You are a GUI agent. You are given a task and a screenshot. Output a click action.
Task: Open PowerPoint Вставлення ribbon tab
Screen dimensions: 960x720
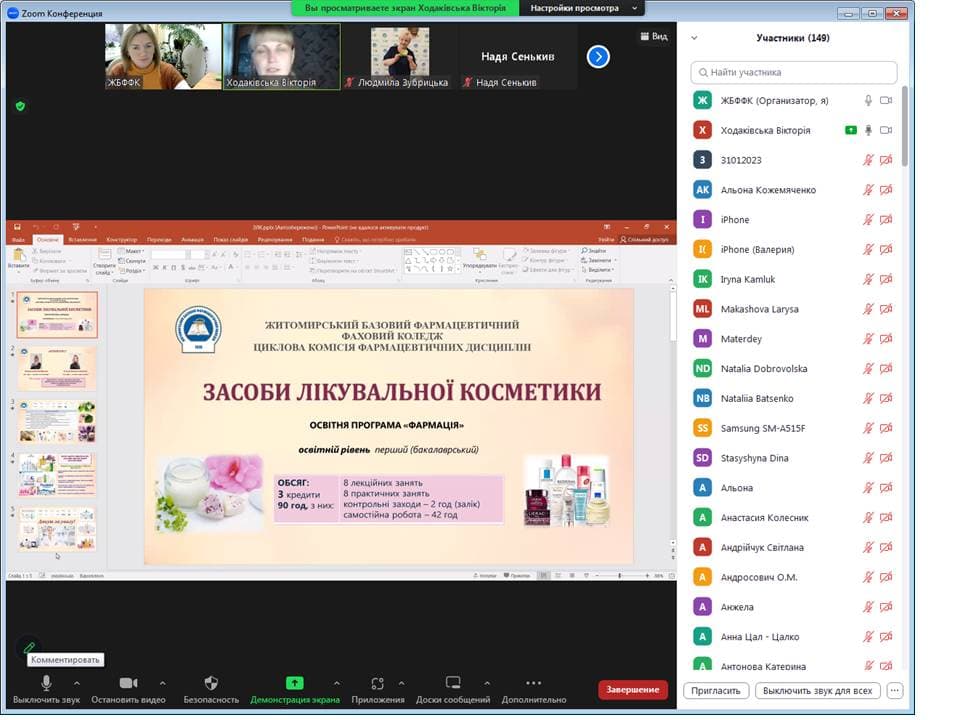83,239
